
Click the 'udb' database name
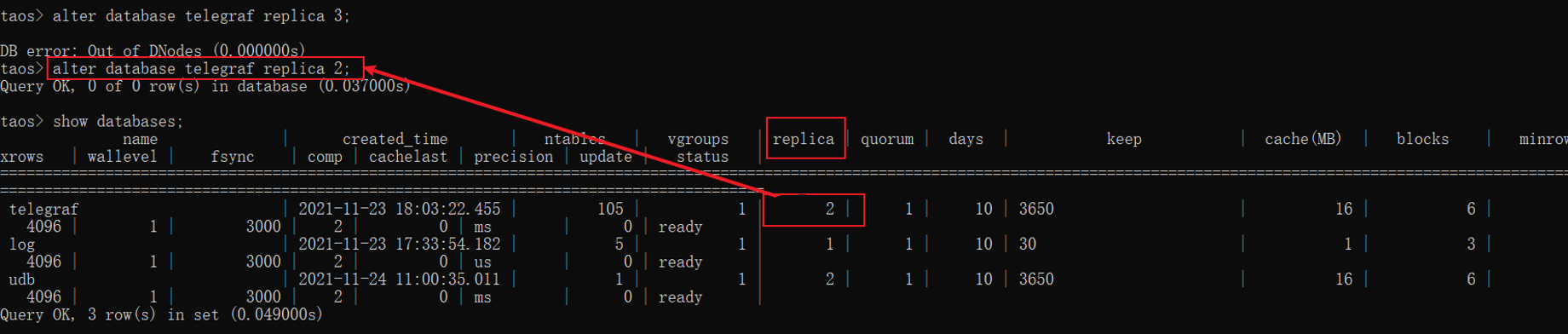click(x=21, y=279)
